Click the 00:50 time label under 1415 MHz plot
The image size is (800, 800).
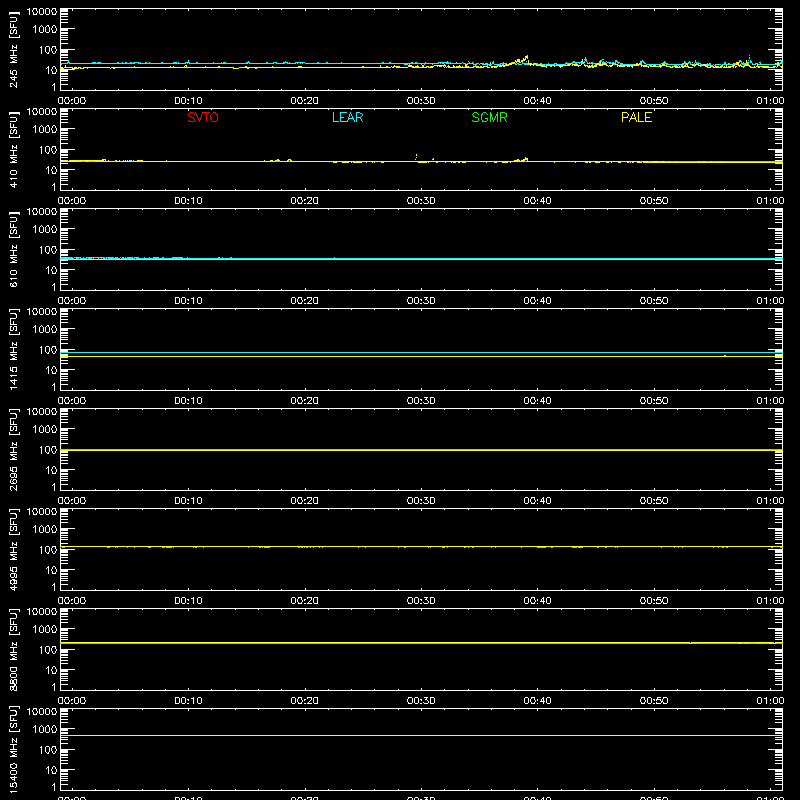click(654, 401)
